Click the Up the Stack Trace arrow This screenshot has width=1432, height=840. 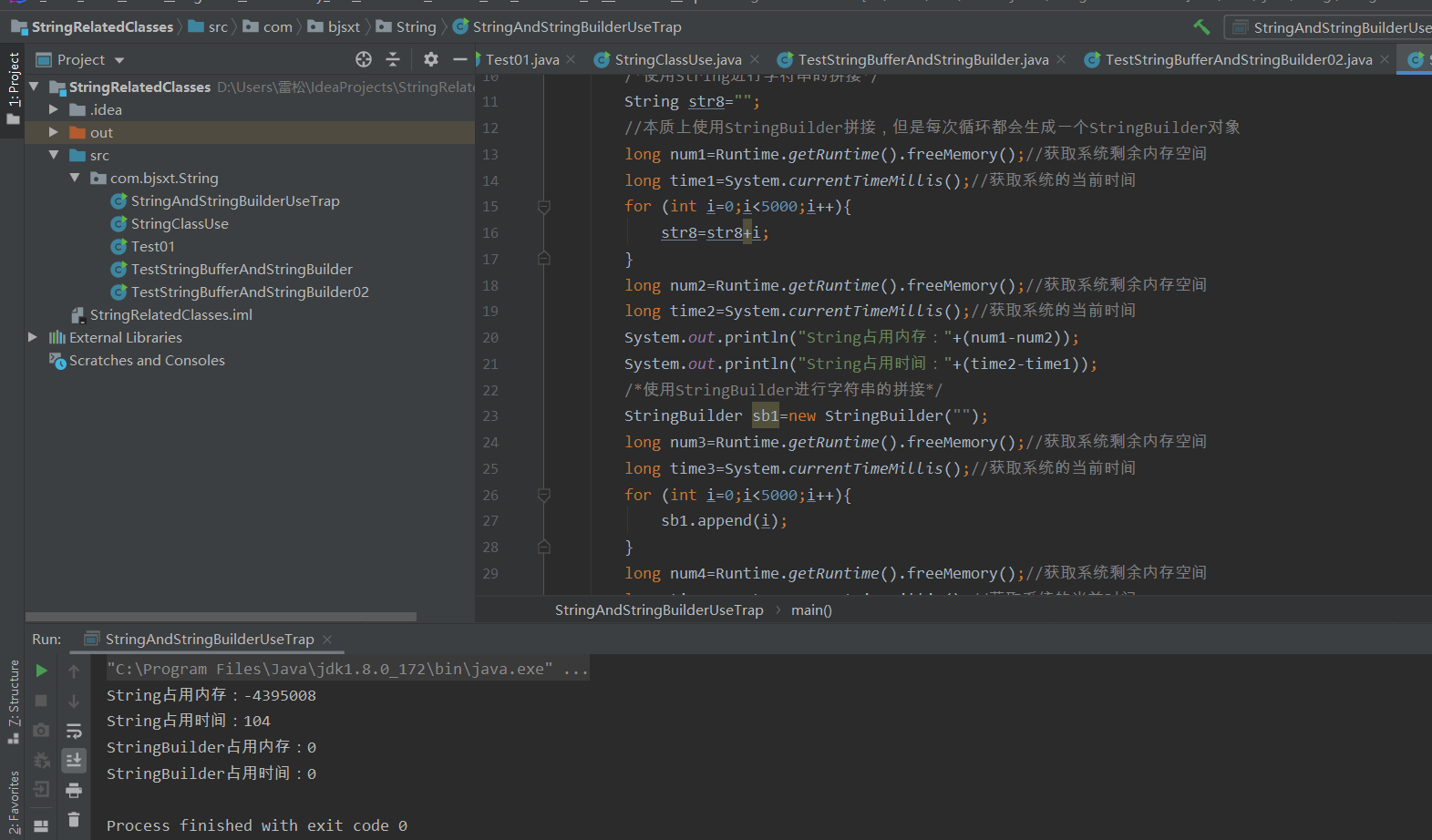(74, 671)
